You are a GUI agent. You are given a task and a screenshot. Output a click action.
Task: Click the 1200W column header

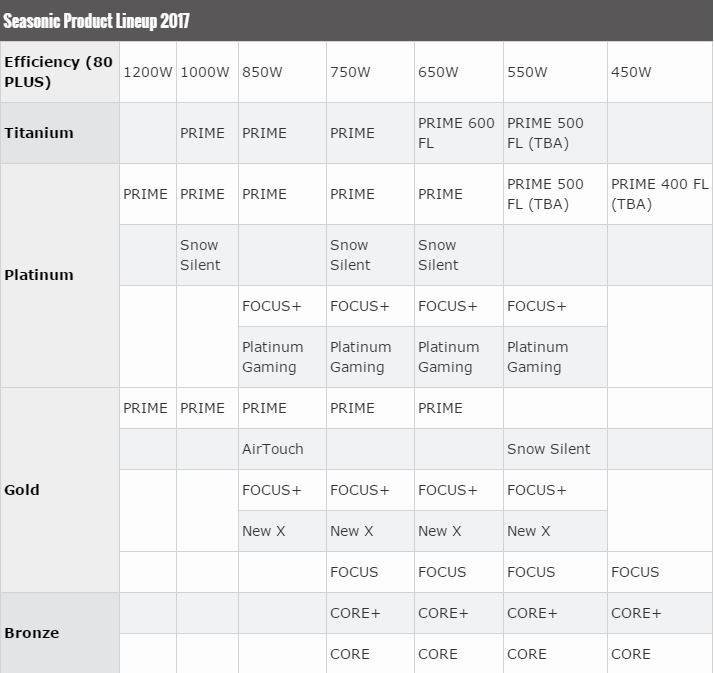click(147, 72)
